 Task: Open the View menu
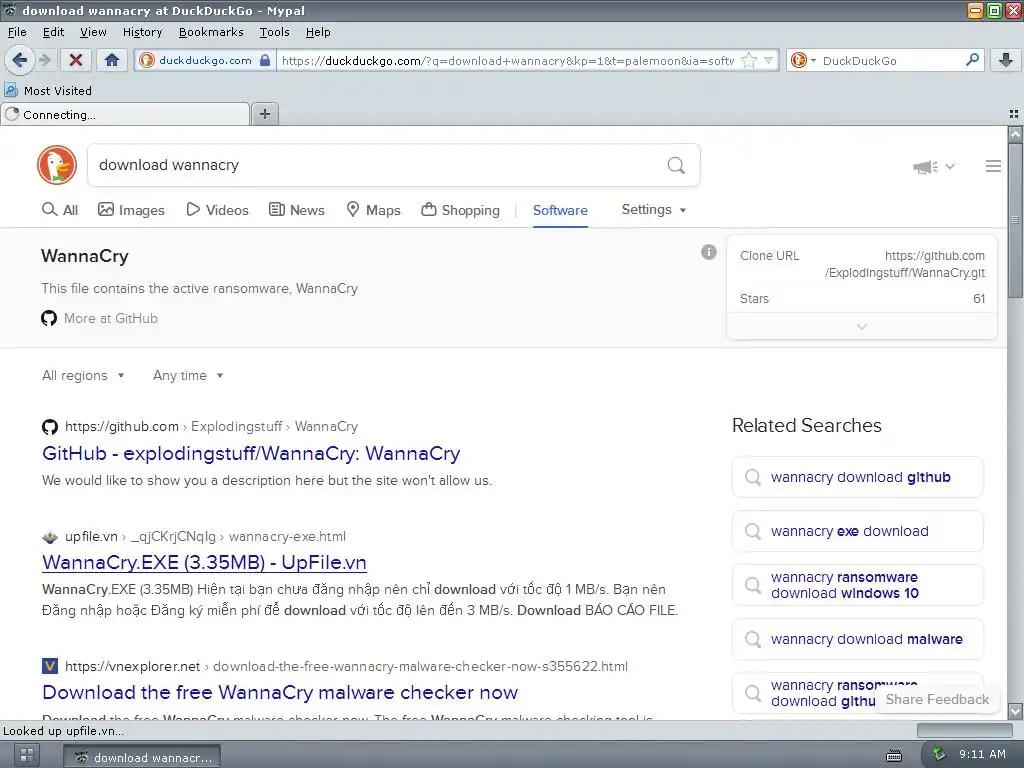pos(93,32)
